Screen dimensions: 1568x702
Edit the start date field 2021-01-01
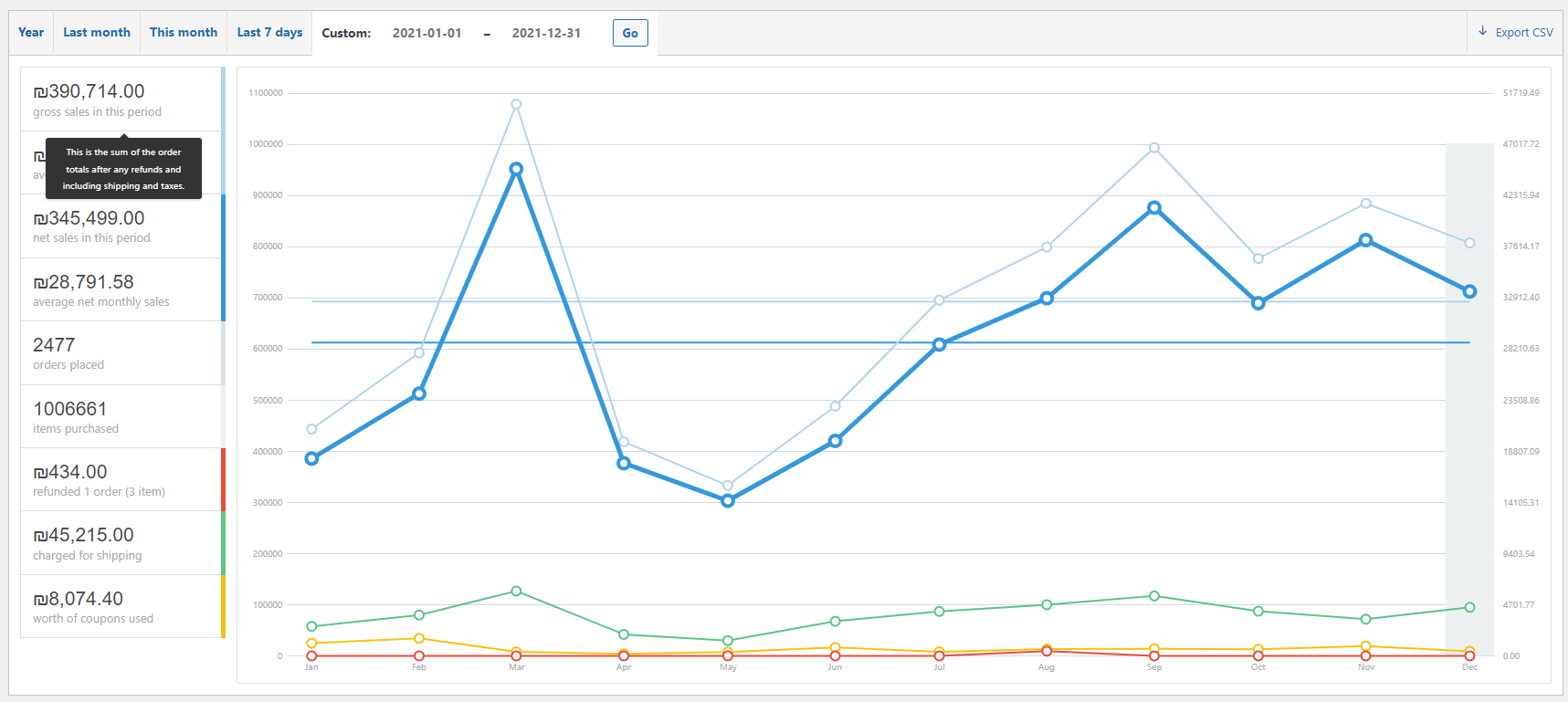(x=427, y=33)
